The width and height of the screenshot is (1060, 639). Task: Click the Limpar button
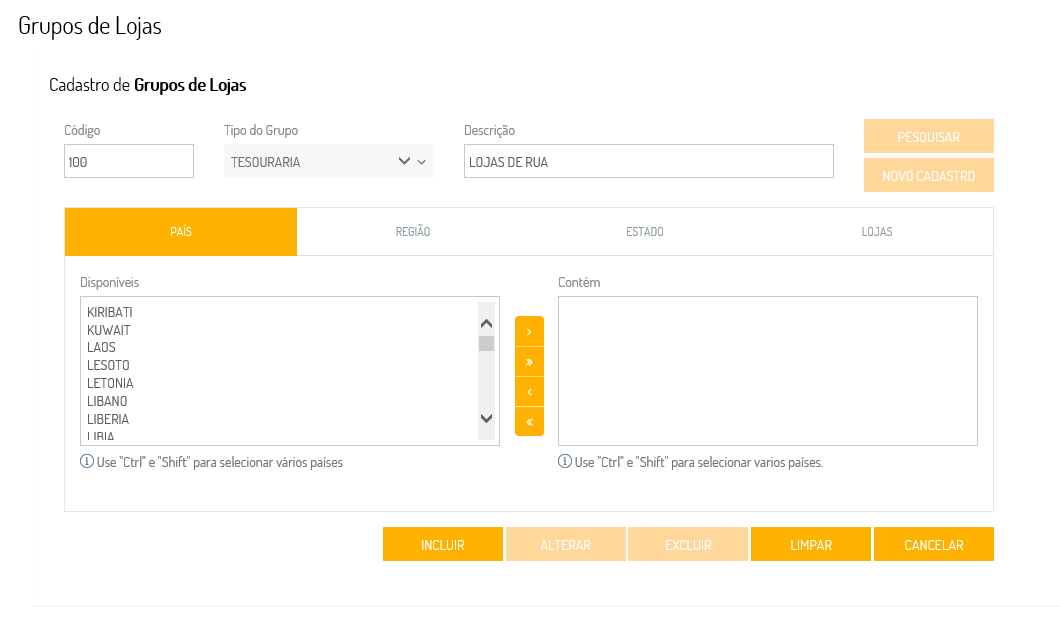click(811, 545)
